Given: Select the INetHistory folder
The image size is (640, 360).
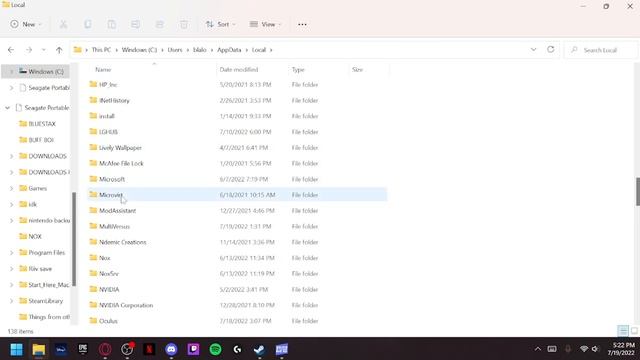Looking at the screenshot, I should [x=238, y=100].
